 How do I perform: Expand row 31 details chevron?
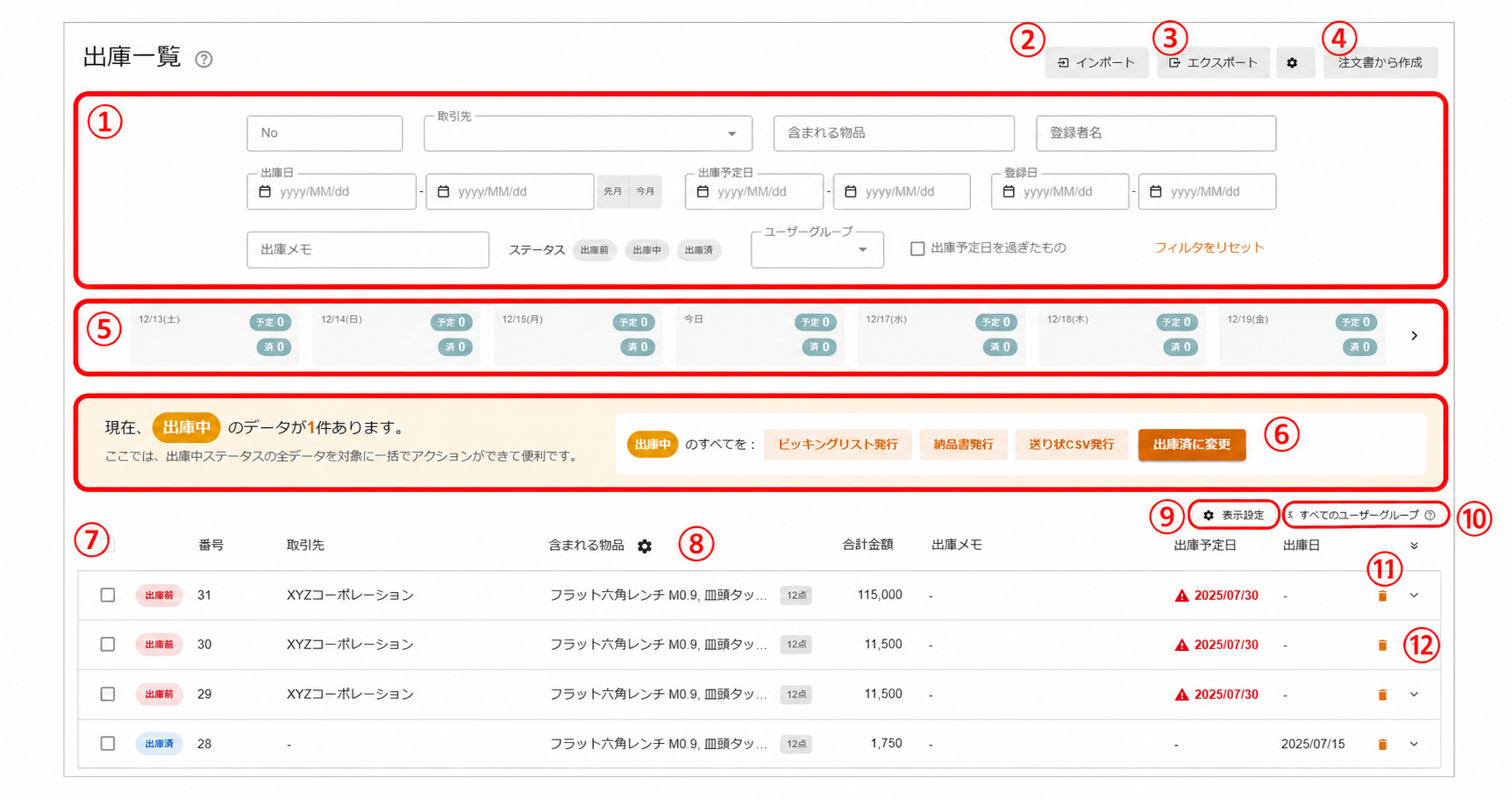(x=1414, y=596)
